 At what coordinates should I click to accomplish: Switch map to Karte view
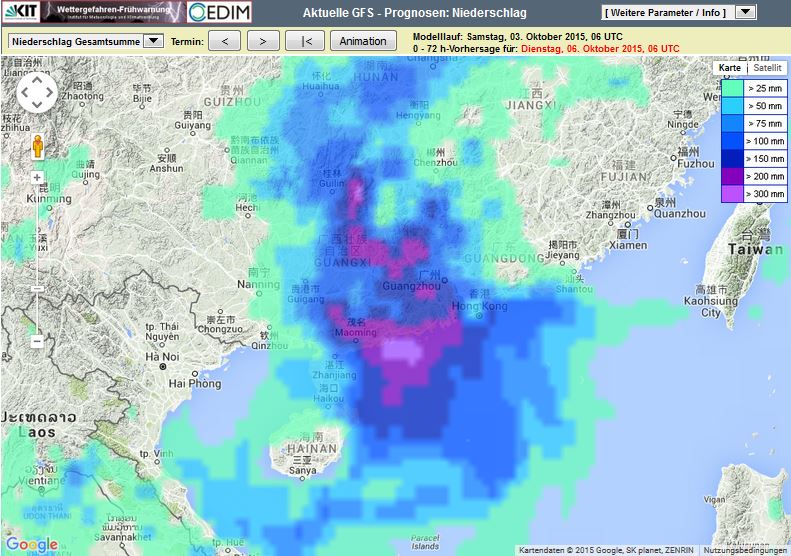(729, 68)
